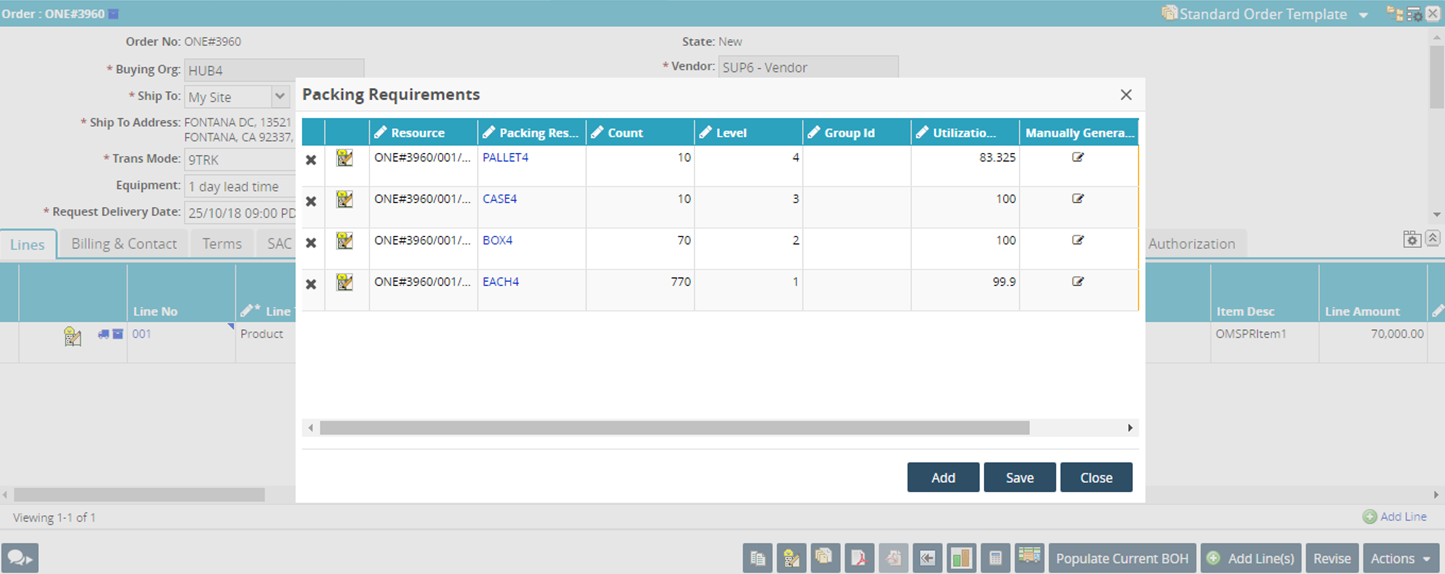Image resolution: width=1445 pixels, height=574 pixels.
Task: Click Populate Current BOH button
Action: pyautogui.click(x=1122, y=558)
